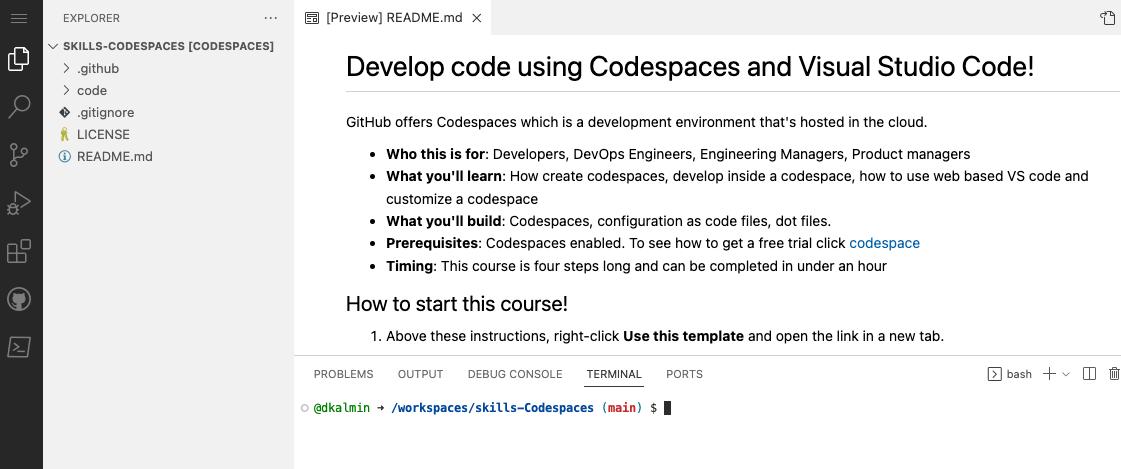
Task: Open the GitHub view icon
Action: point(19,299)
